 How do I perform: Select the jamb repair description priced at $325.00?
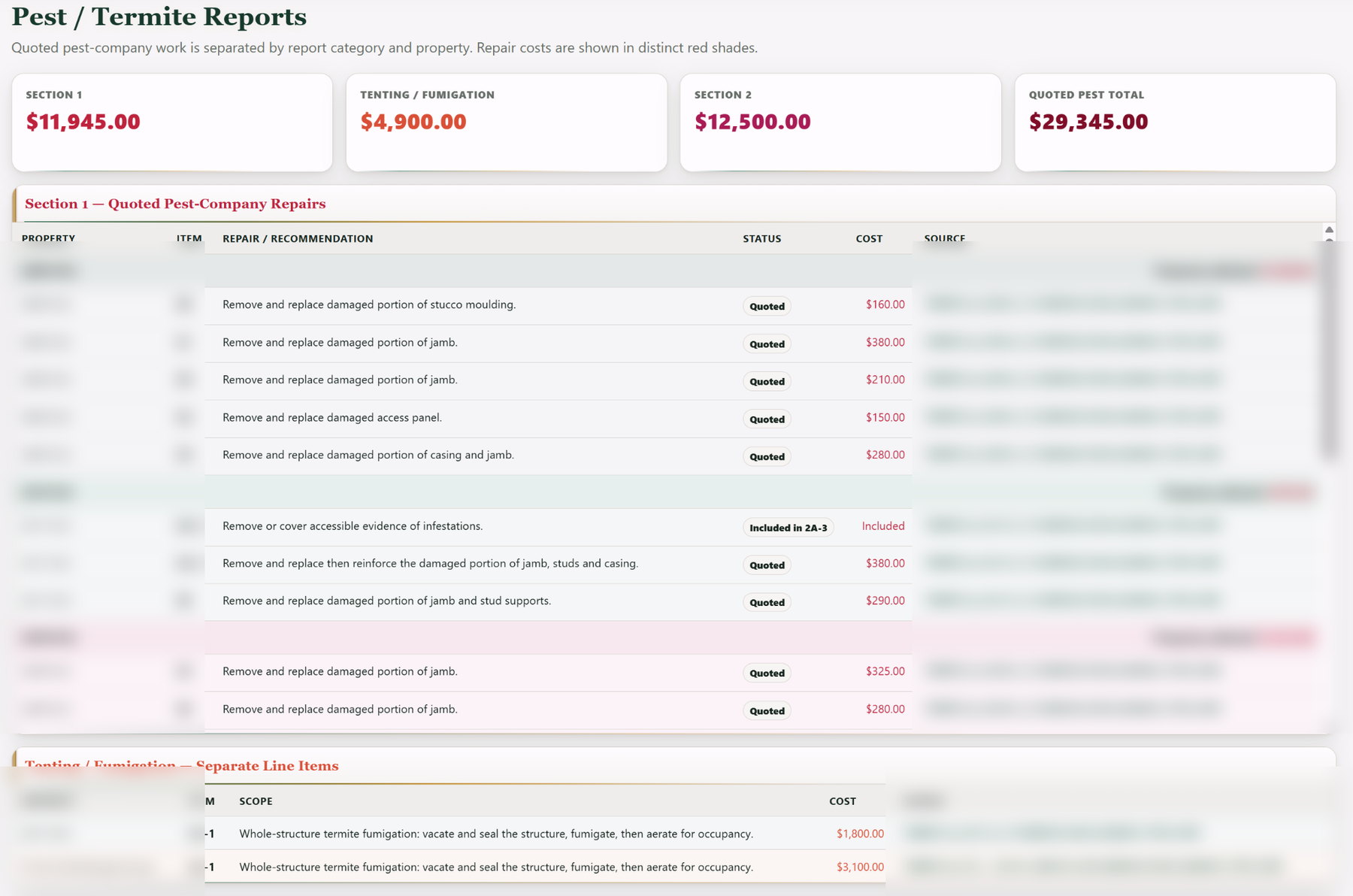point(340,671)
